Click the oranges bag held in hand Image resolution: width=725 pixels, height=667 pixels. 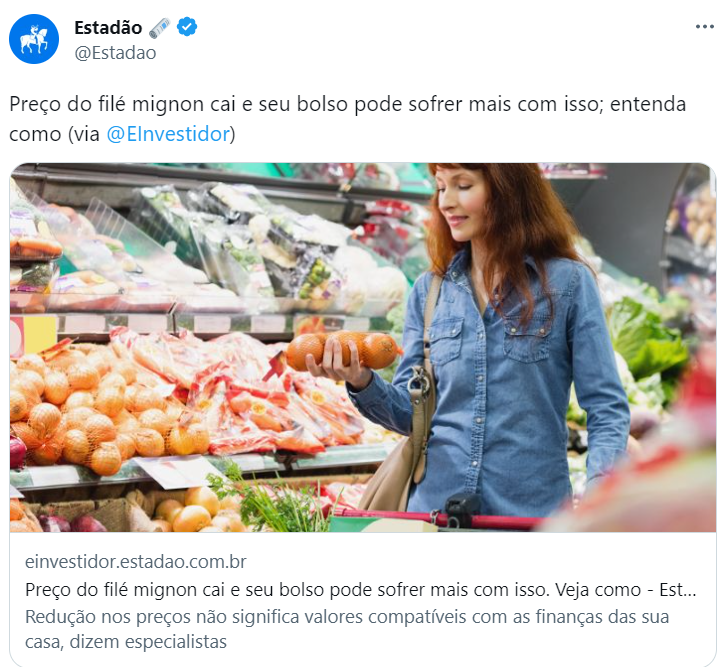click(343, 350)
